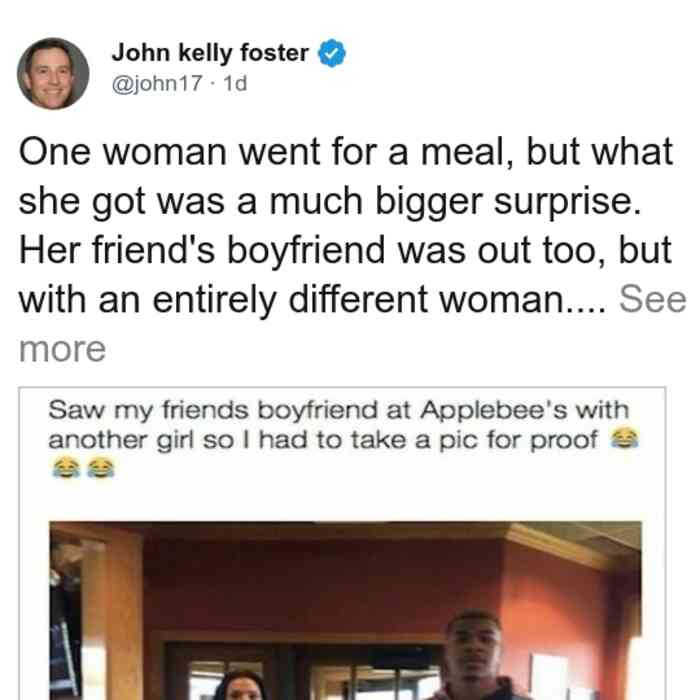Click the man's face in the photo
Viewport: 700px width, 700px height.
[473, 646]
